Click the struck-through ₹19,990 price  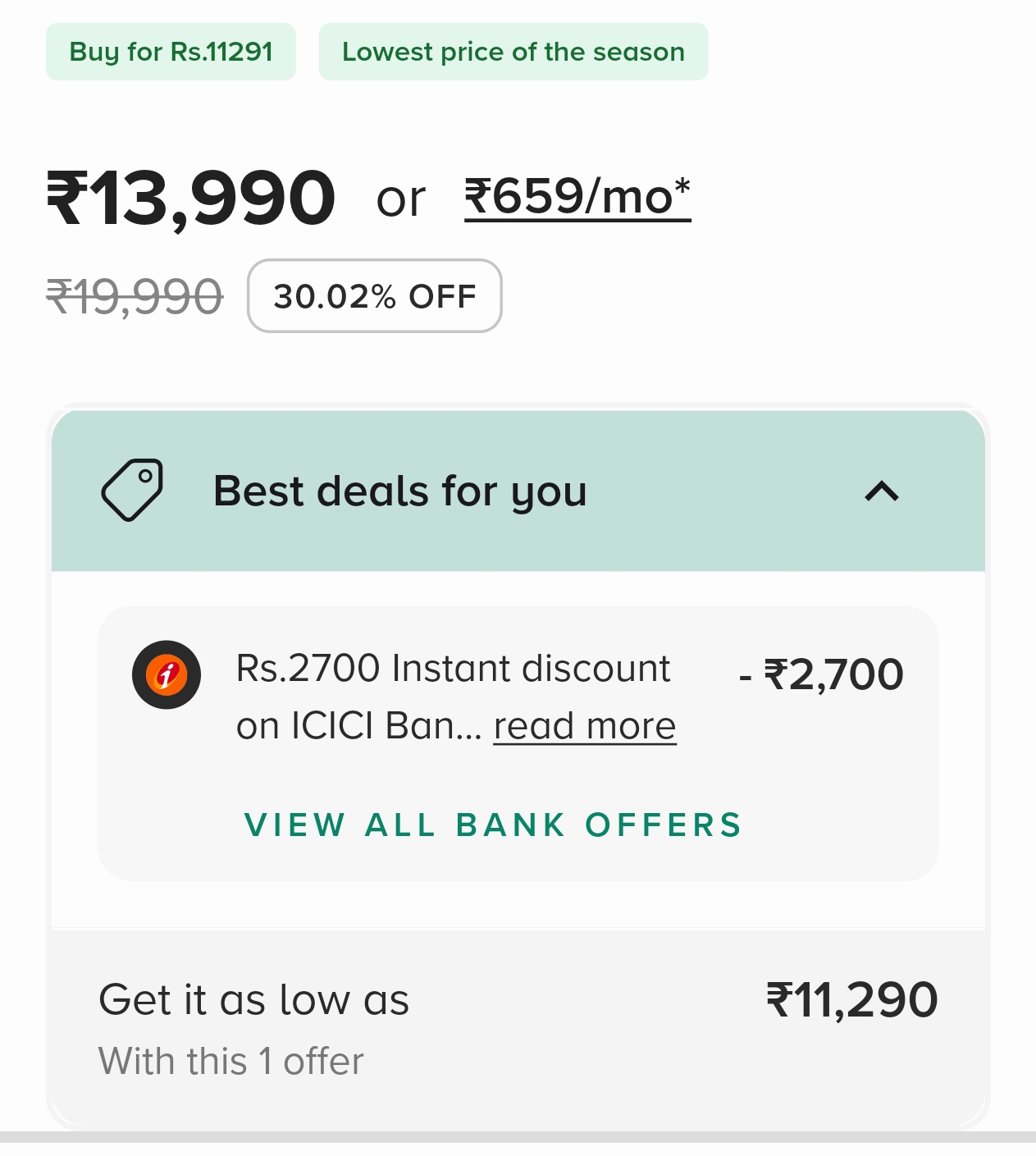click(135, 296)
